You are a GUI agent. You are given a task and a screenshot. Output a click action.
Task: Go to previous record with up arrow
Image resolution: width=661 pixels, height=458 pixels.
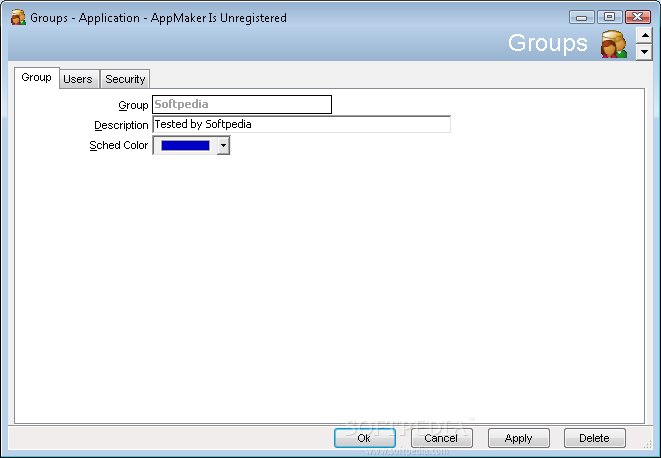[x=644, y=35]
